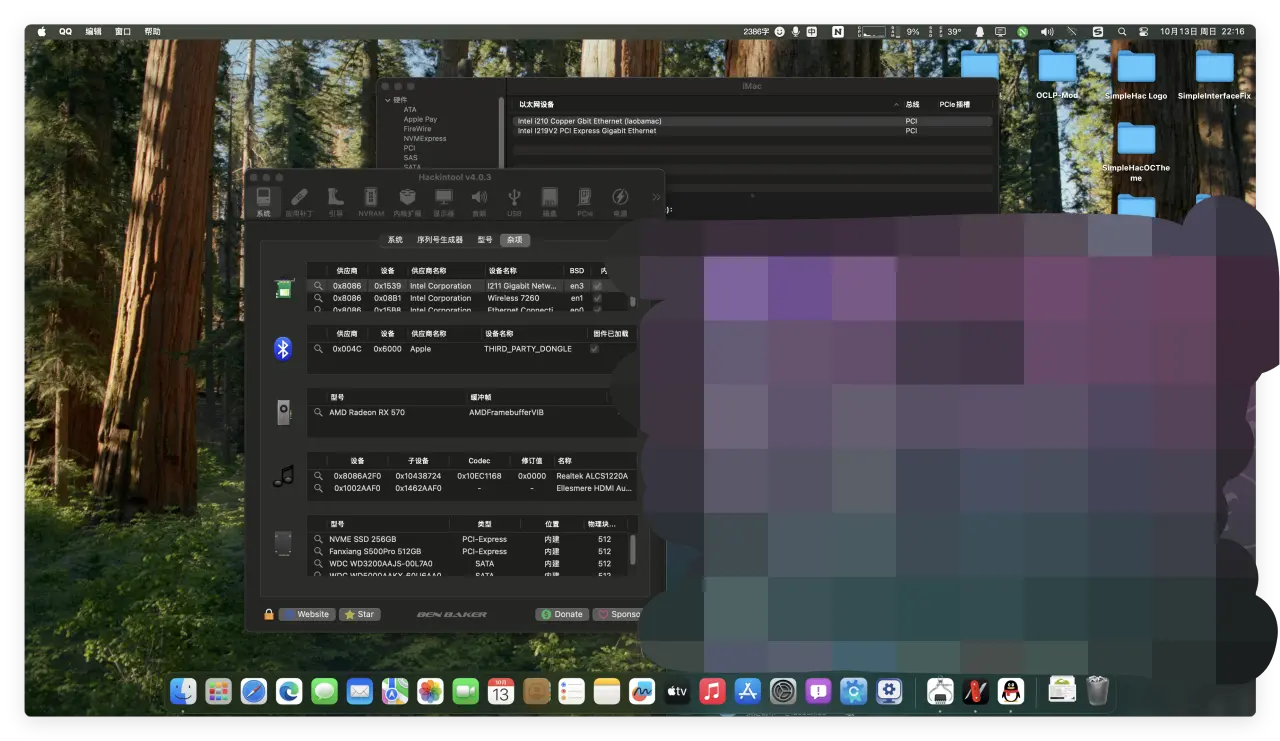
Task: Sort audio table by Codec column header
Action: 479,461
